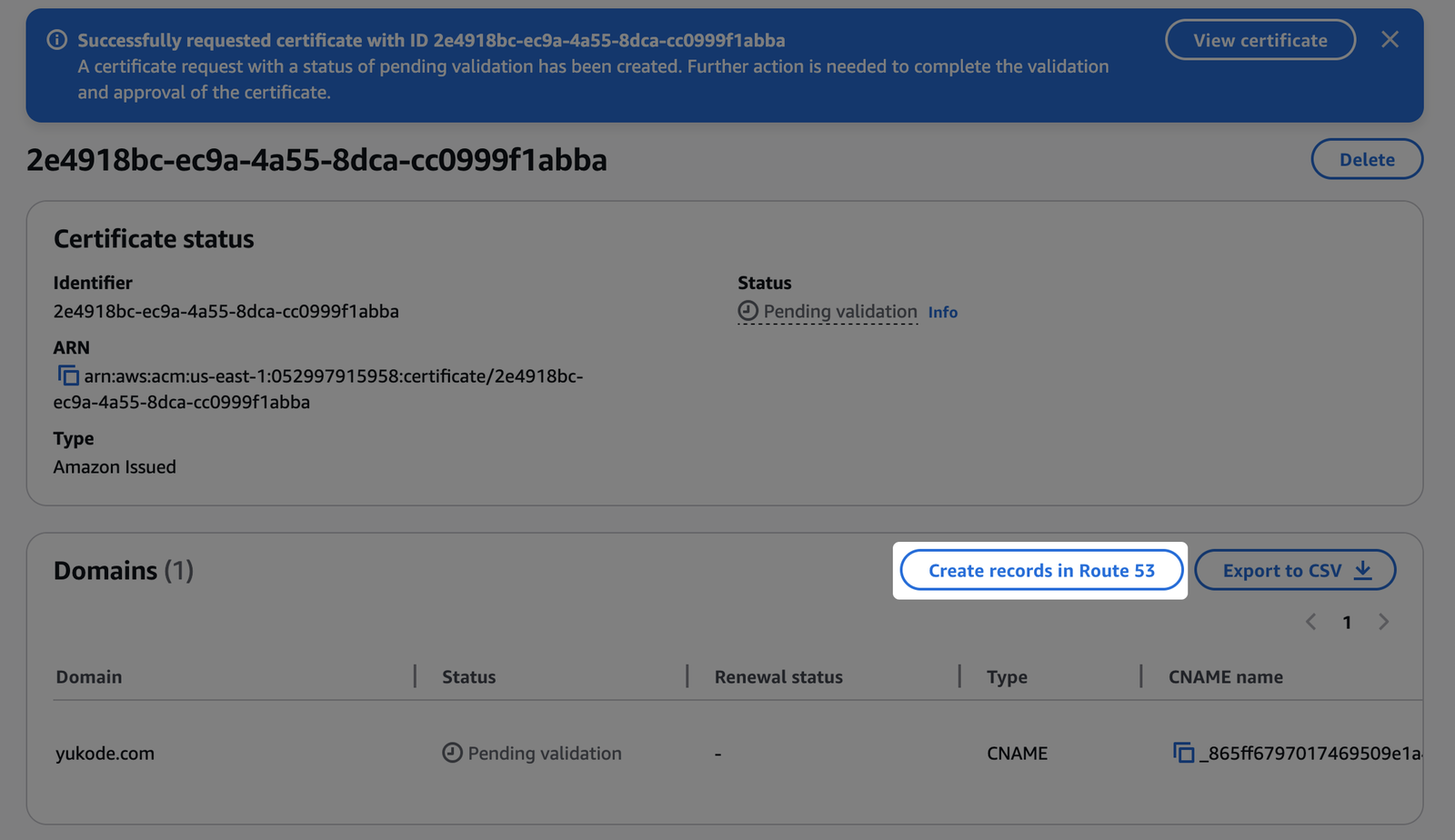Delete the certificate

point(1367,159)
